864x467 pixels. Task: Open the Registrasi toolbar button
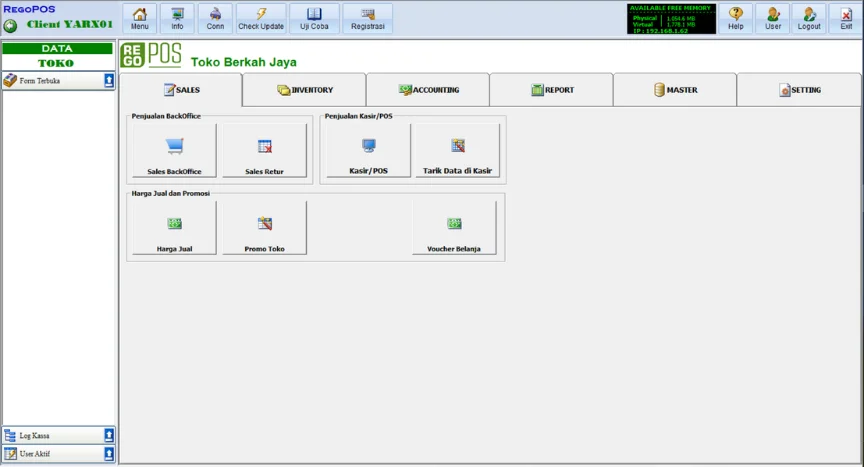(368, 18)
